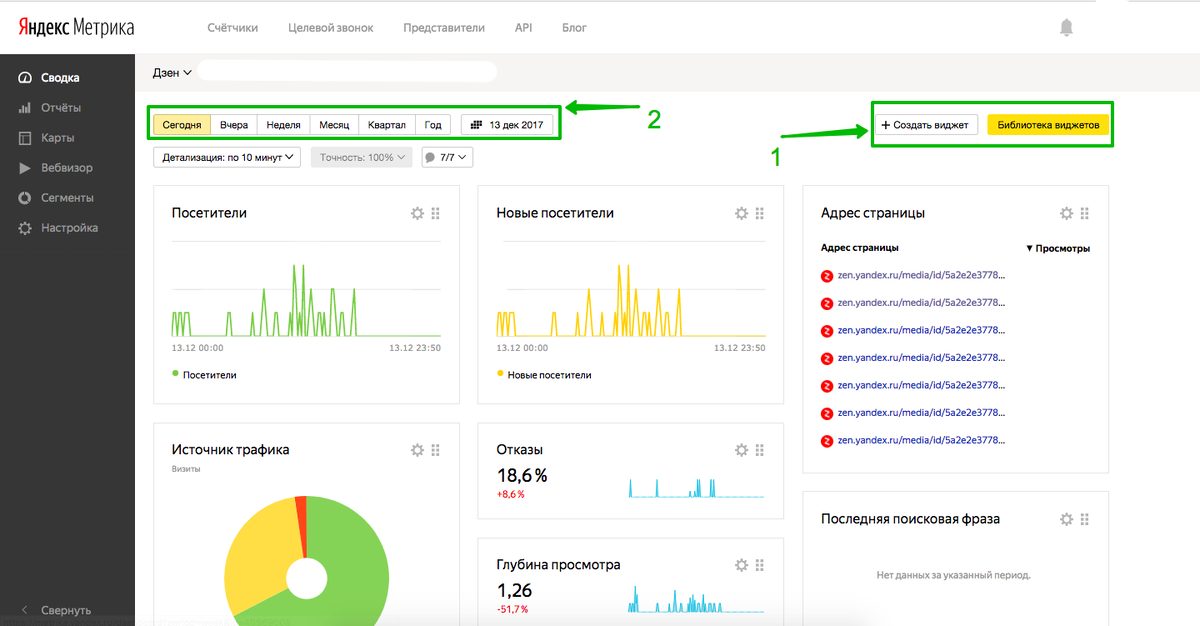Select the Год period
Viewport: 1200px width, 626px height.
click(433, 125)
